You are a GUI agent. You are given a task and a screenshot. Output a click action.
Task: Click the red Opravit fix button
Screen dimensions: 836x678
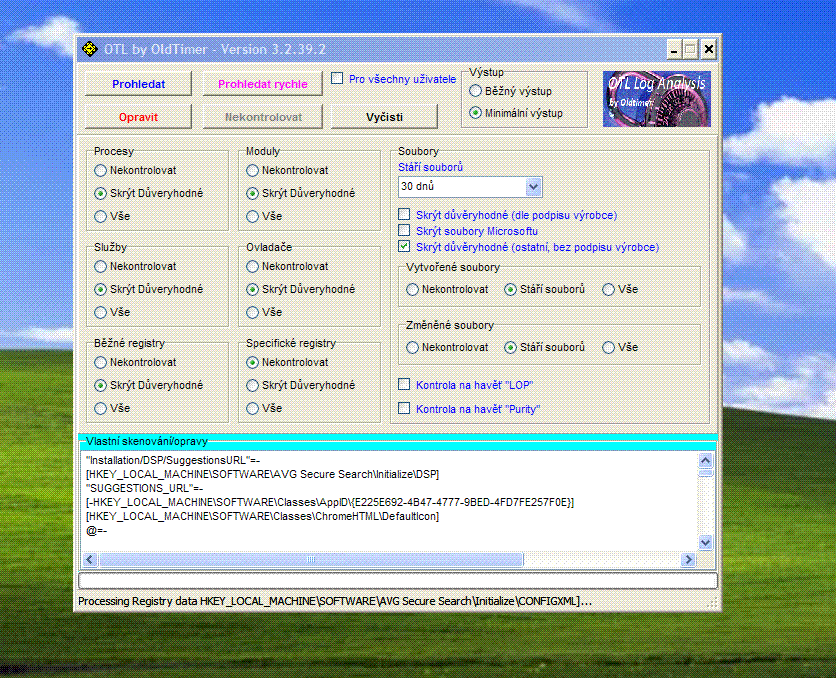[x=138, y=117]
